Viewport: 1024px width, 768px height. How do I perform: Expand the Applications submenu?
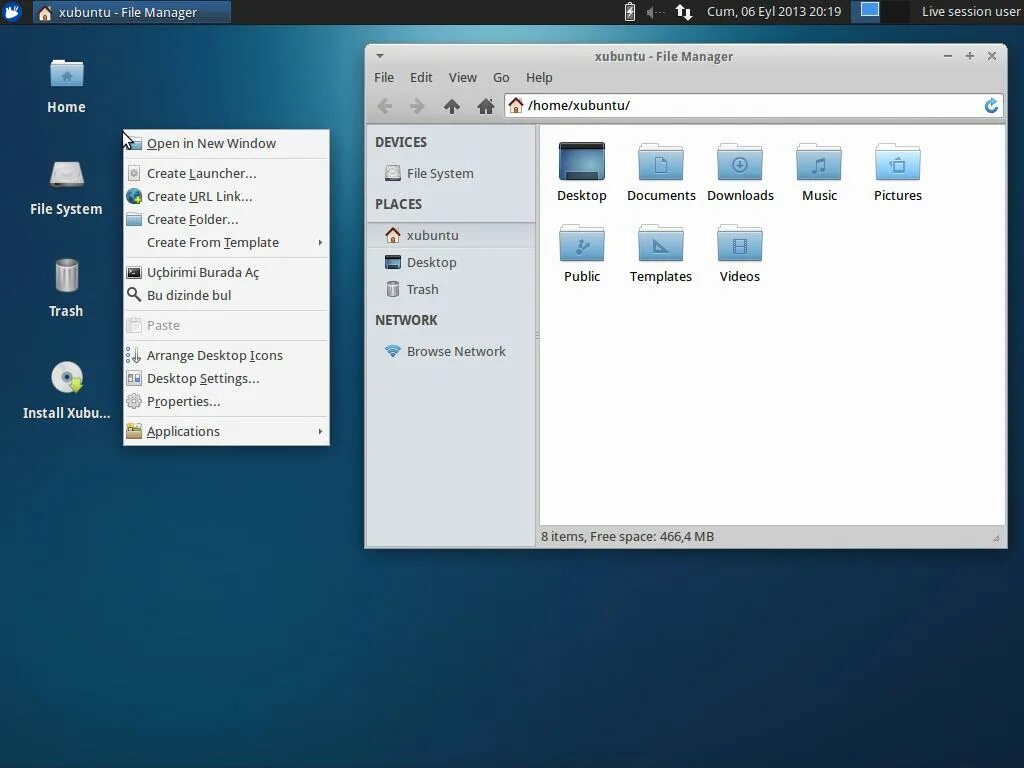[227, 432]
